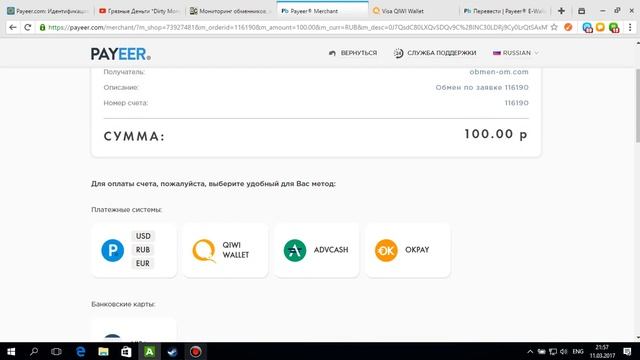This screenshot has width=640, height=360.
Task: Open the green A app on taskbar
Action: coord(149,351)
